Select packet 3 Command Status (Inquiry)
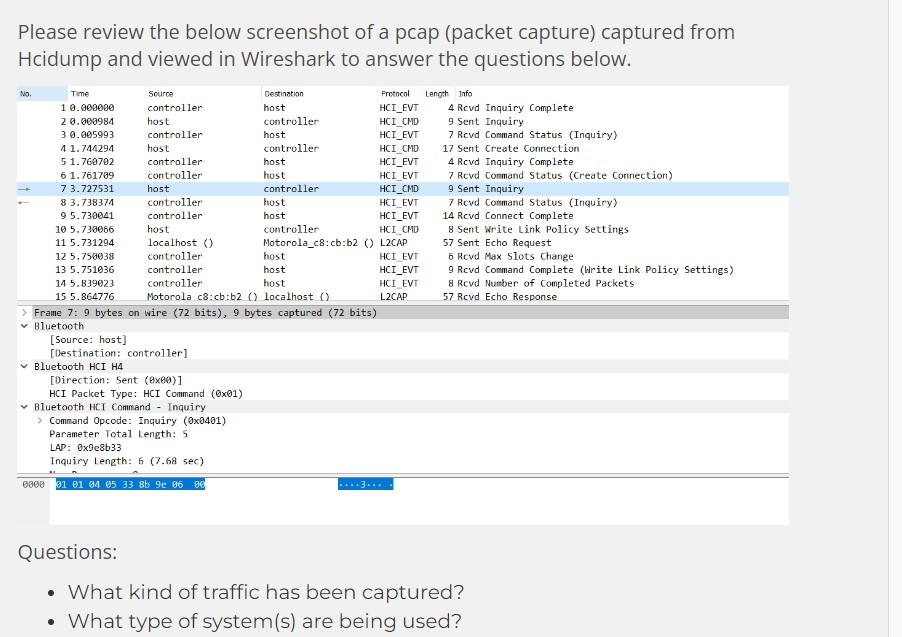Viewport: 902px width, 637px height. point(403,135)
